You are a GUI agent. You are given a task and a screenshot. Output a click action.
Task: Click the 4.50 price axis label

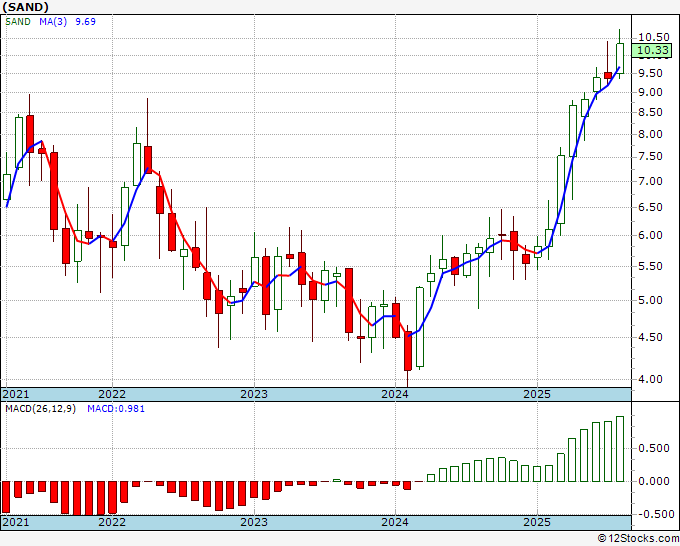coord(651,337)
